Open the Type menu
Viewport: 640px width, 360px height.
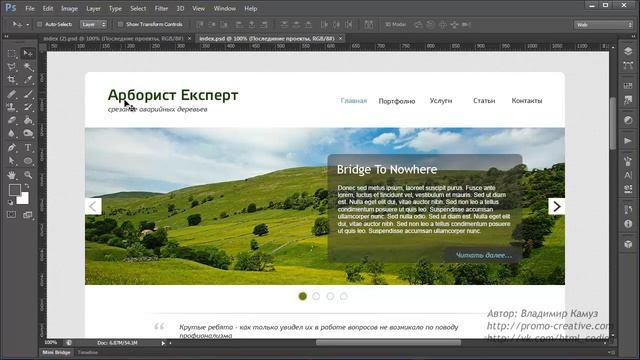[115, 8]
